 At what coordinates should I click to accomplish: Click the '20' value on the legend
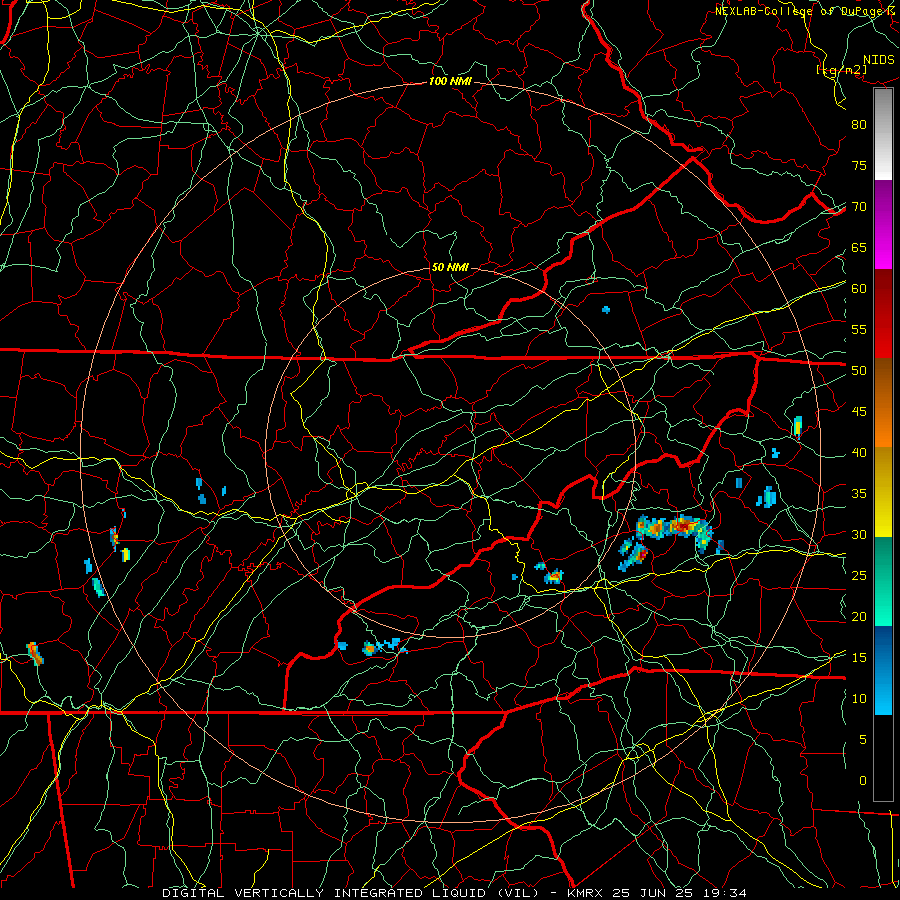859,617
